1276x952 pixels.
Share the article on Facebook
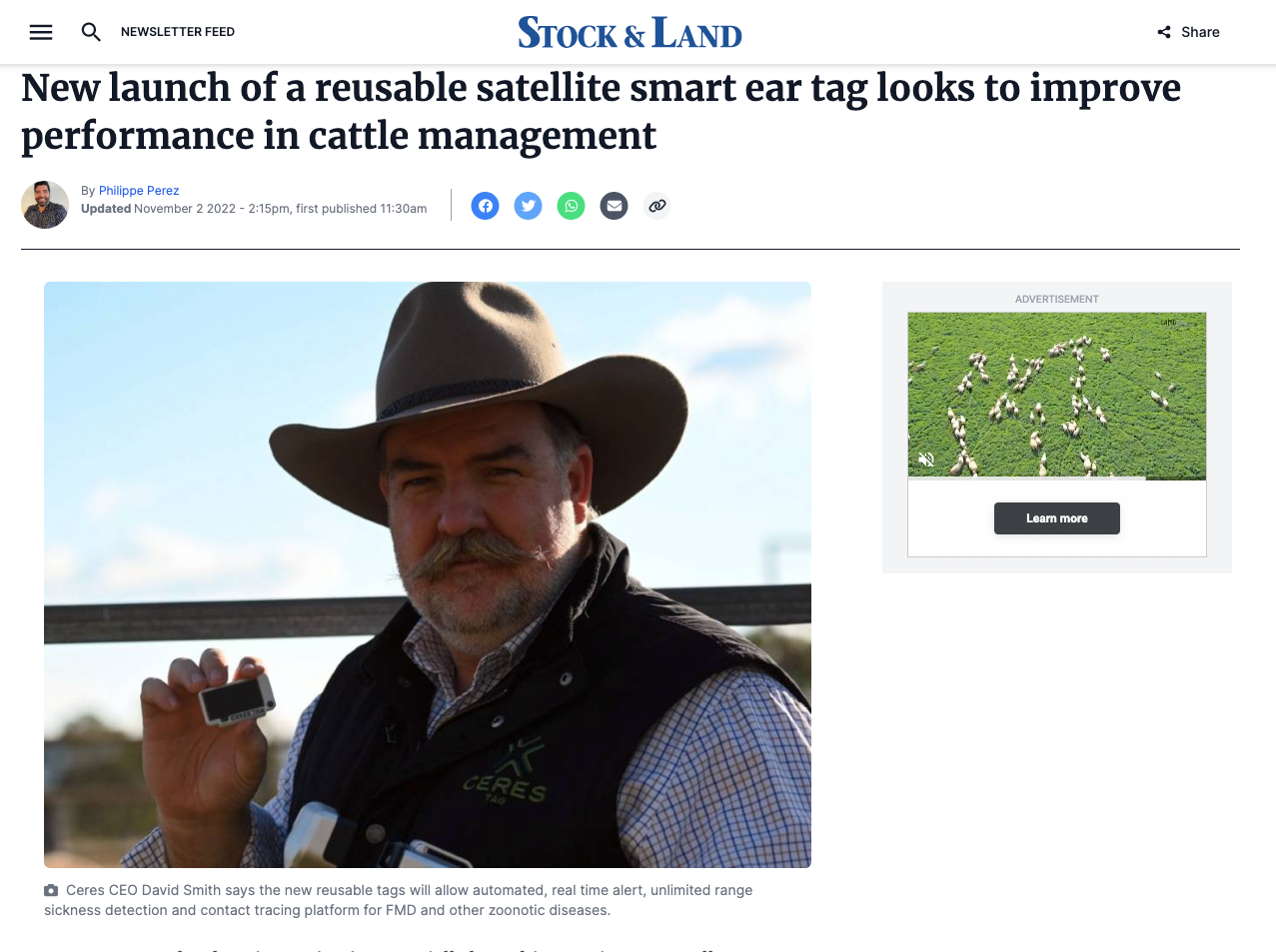point(485,206)
